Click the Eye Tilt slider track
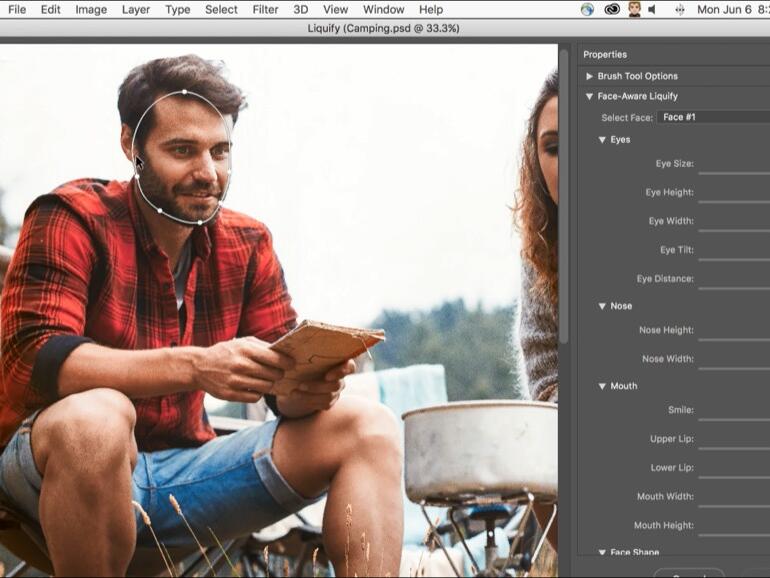This screenshot has height=578, width=770. coord(734,259)
